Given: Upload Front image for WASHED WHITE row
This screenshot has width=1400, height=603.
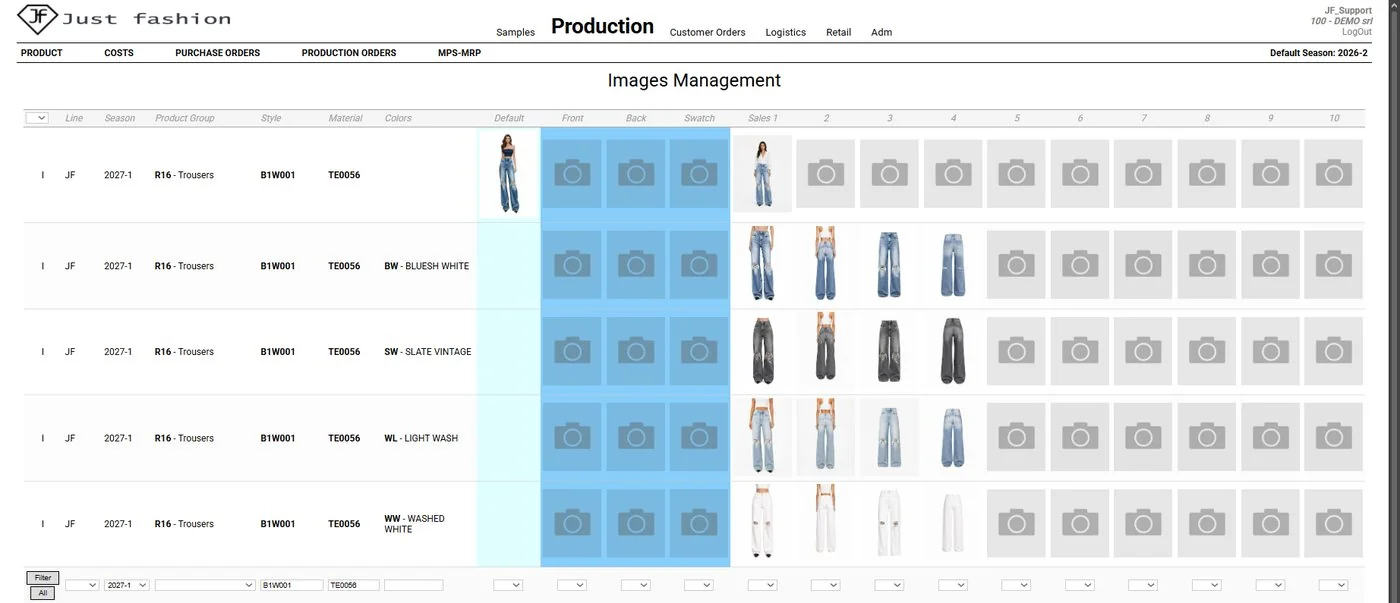Looking at the screenshot, I should click(572, 523).
